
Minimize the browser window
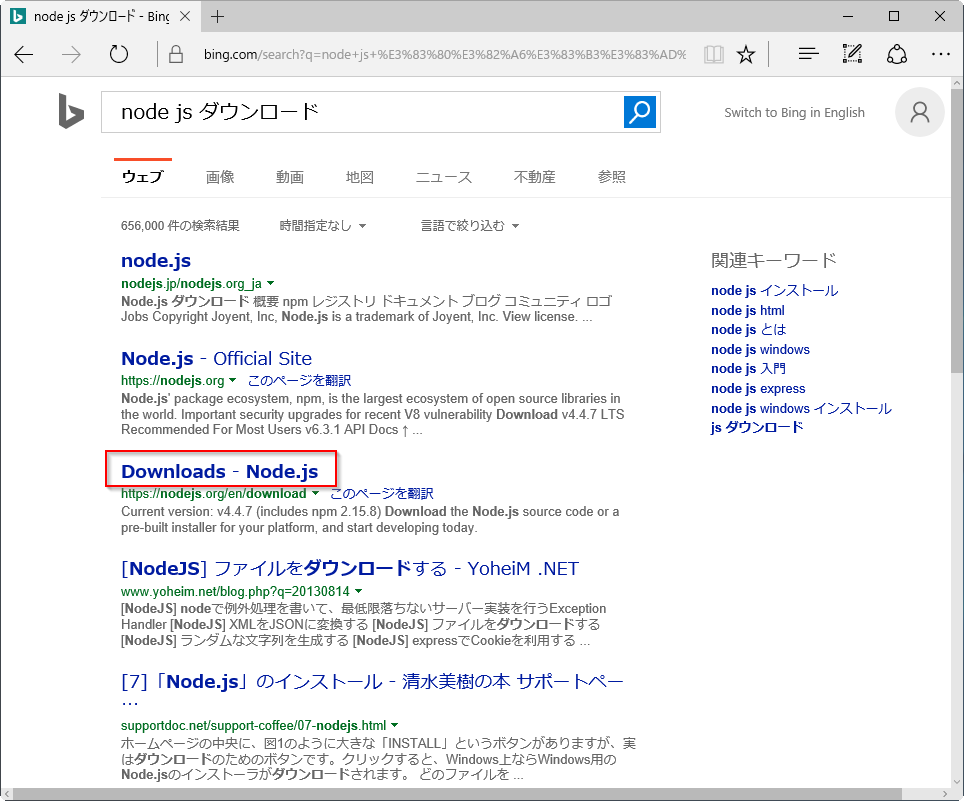[x=848, y=17]
